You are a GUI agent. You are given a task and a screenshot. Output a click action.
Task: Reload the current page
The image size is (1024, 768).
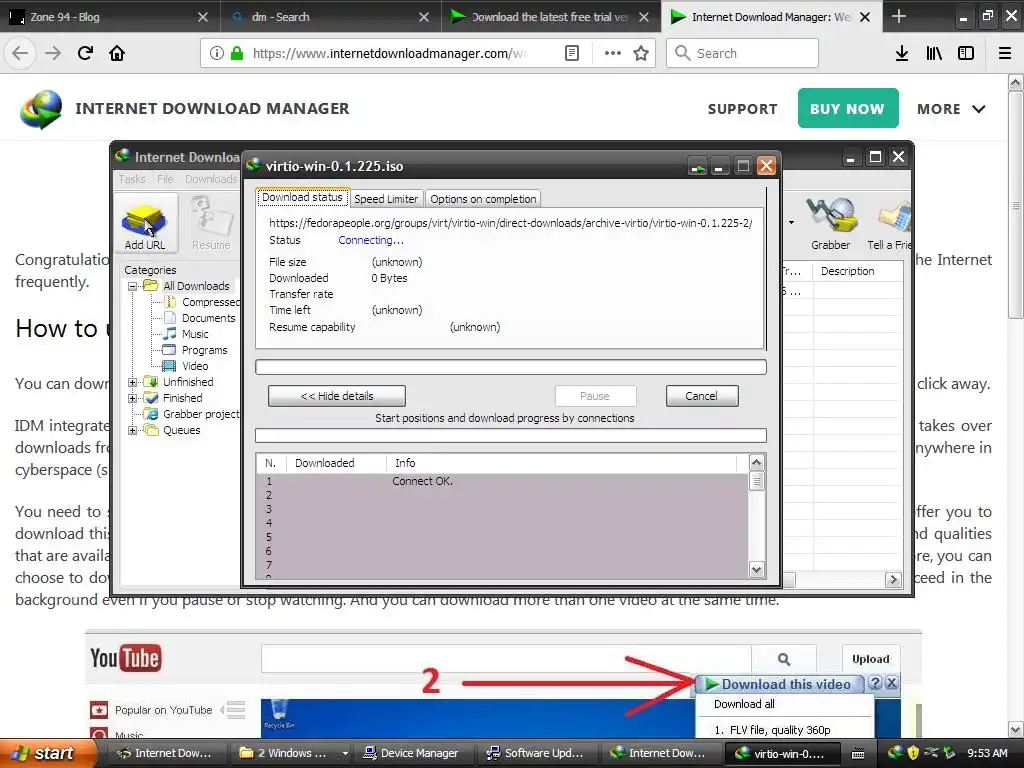(x=85, y=53)
